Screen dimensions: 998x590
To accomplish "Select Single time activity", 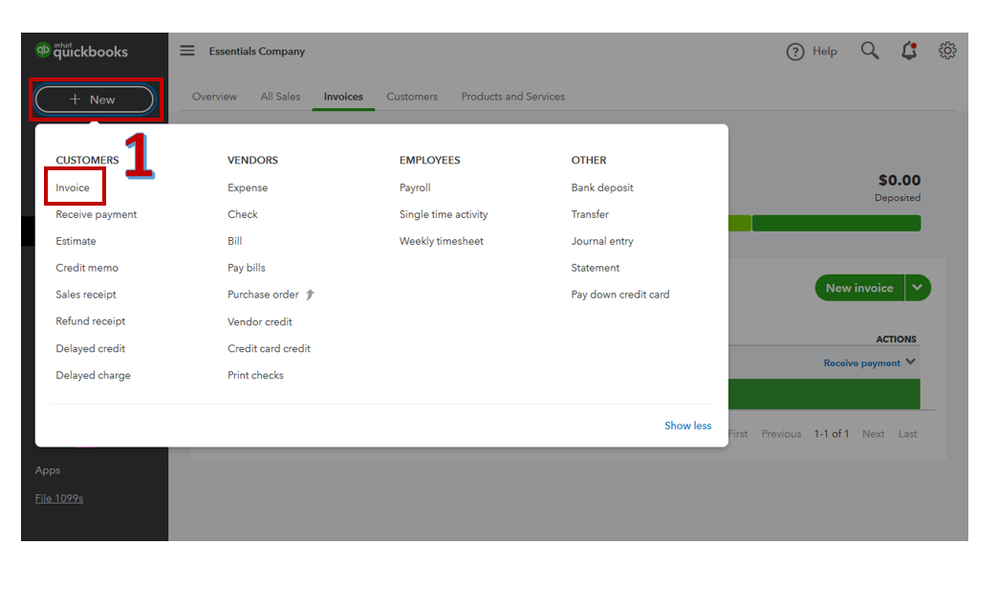I will pos(444,214).
